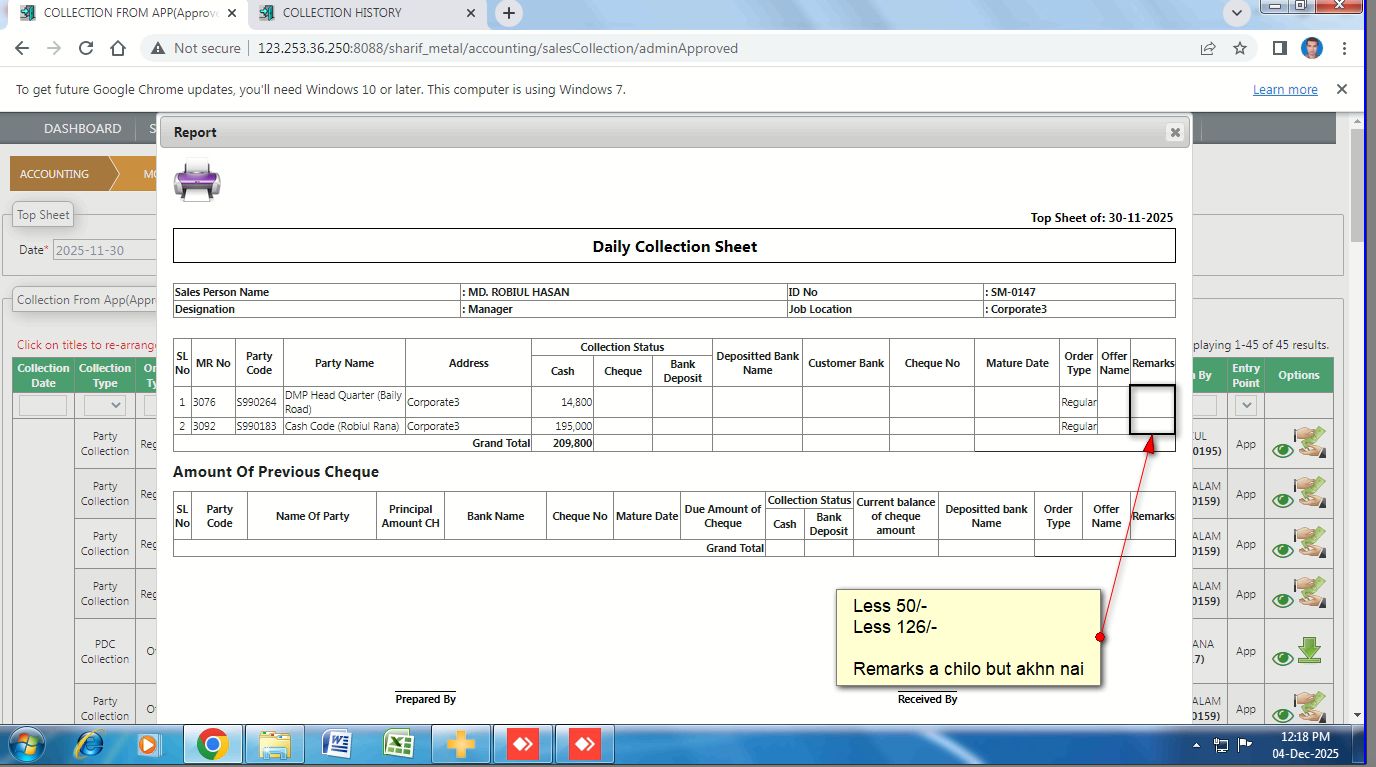Image resolution: width=1376 pixels, height=767 pixels.
Task: Click the Date input field
Action: pyautogui.click(x=103, y=250)
